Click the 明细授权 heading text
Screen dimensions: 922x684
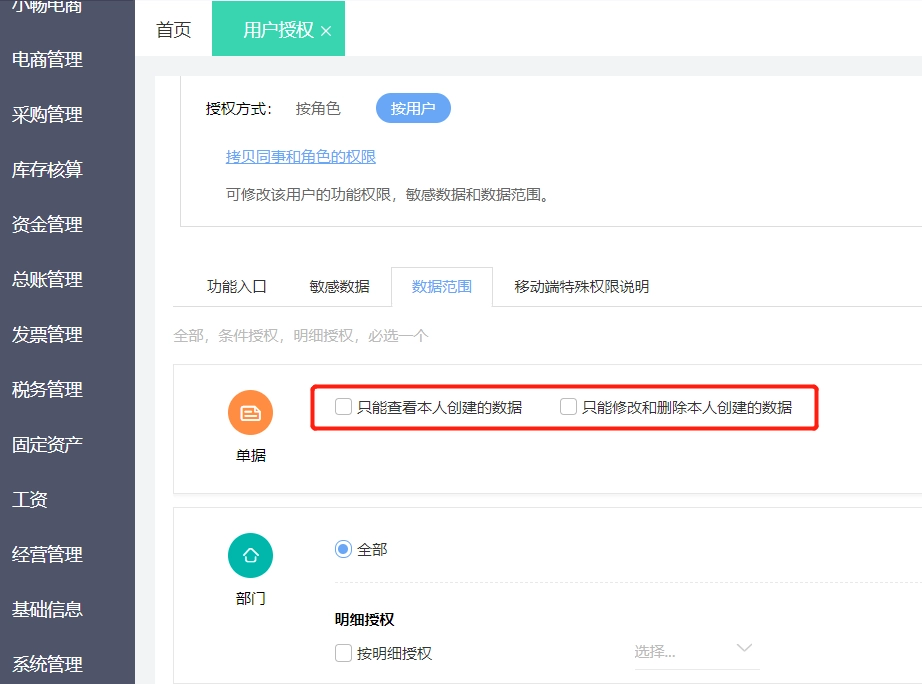(x=365, y=619)
